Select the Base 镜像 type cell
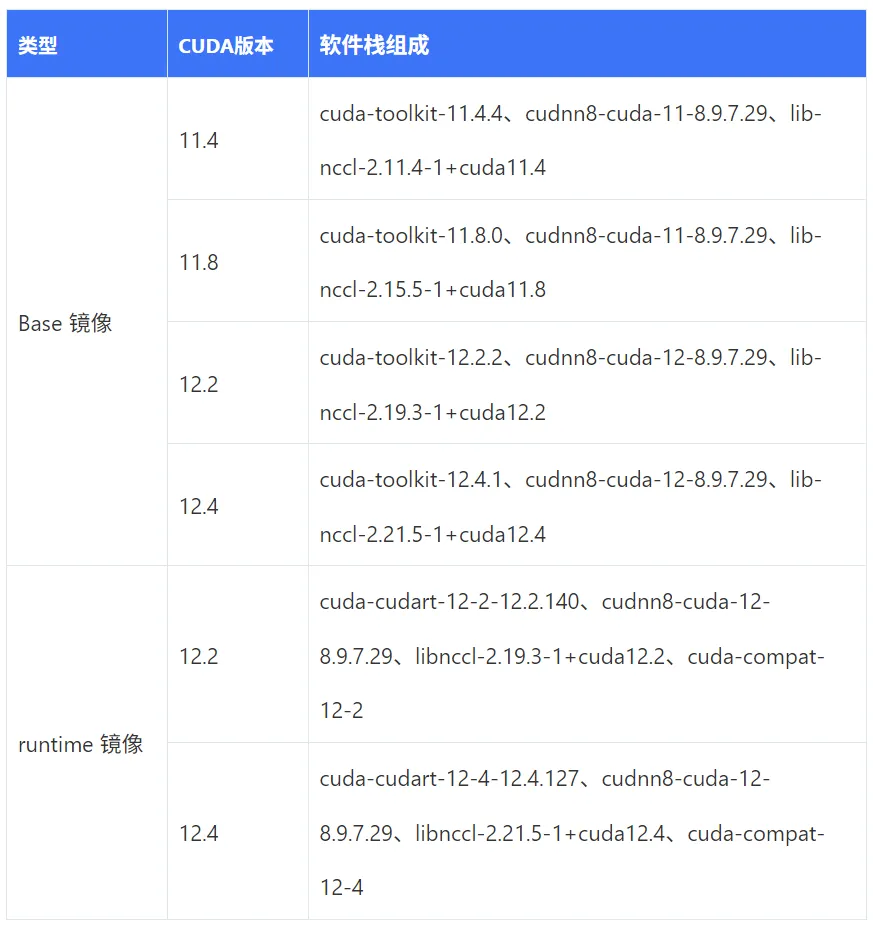 (x=87, y=321)
